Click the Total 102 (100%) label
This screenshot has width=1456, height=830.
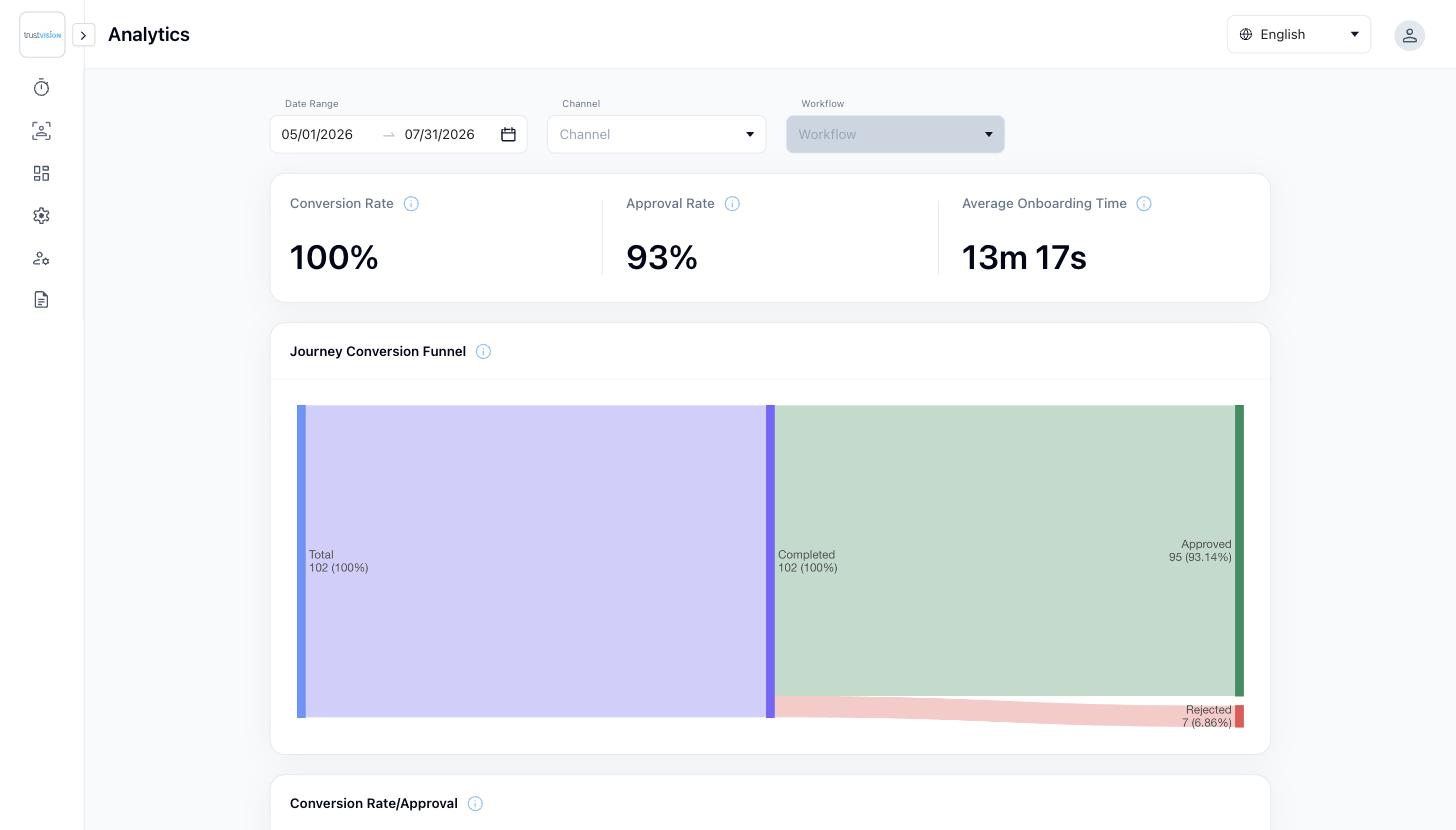[338, 561]
